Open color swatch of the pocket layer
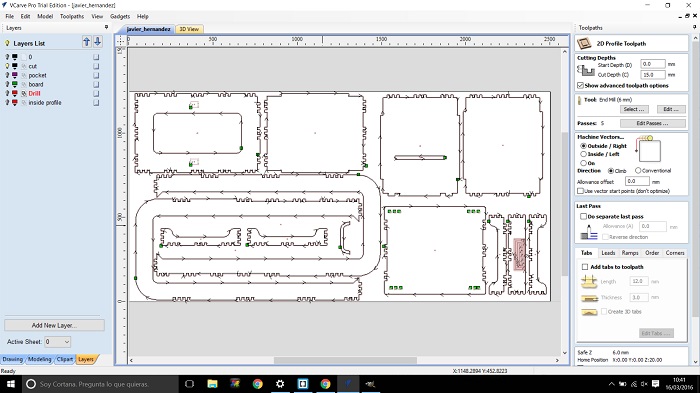700x393 pixels. point(15,75)
